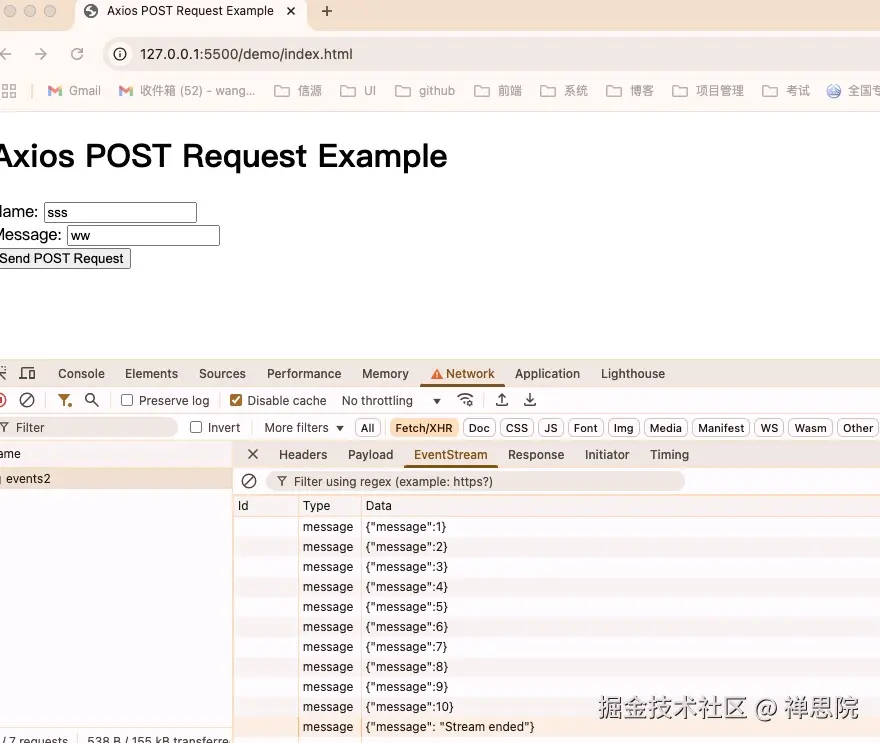
Task: Switch to the Memory panel
Action: click(x=385, y=374)
